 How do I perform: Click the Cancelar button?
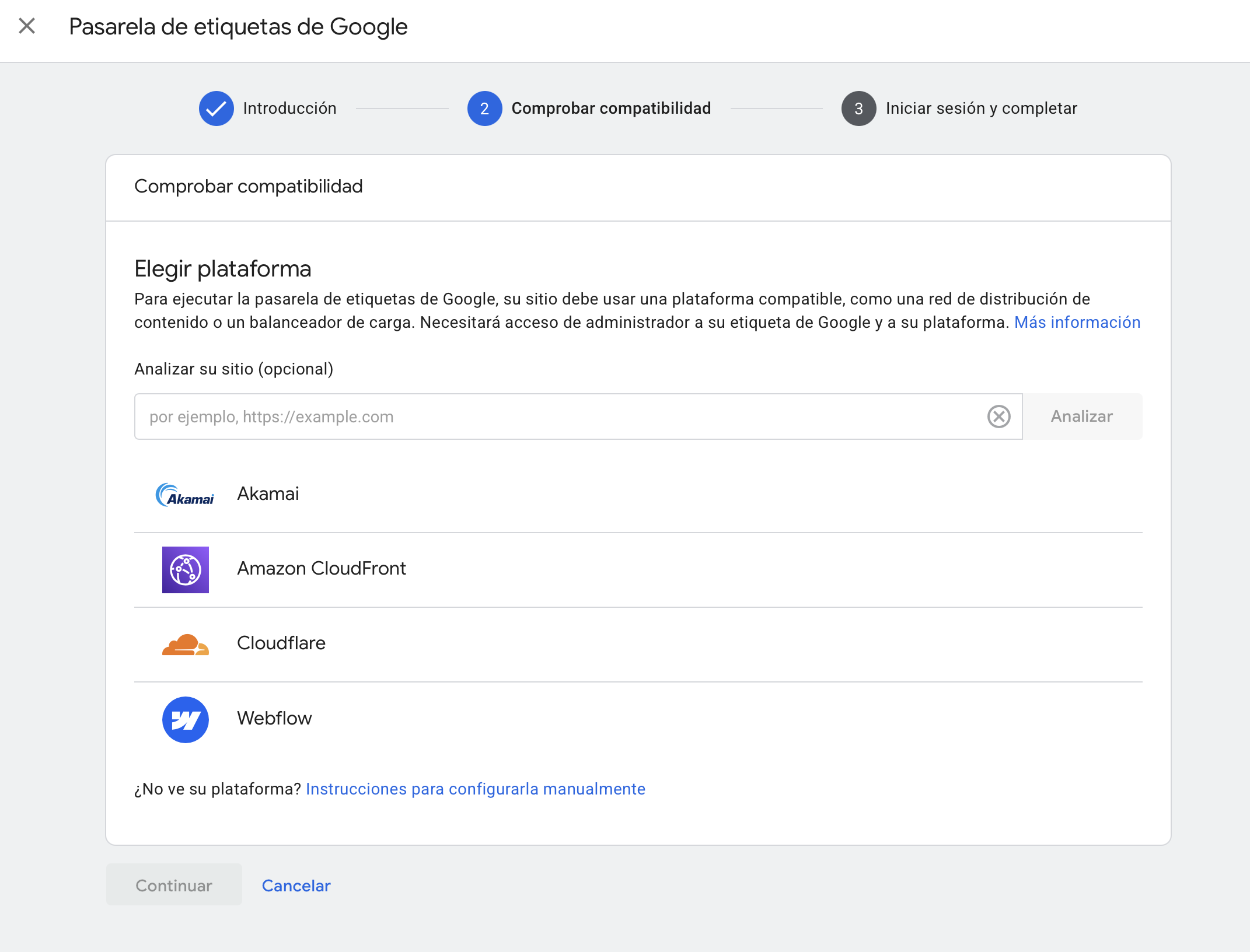point(296,885)
